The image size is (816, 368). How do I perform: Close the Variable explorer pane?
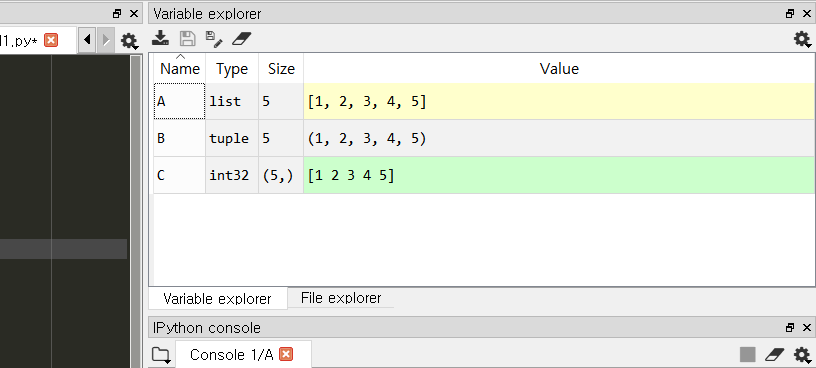coord(807,14)
